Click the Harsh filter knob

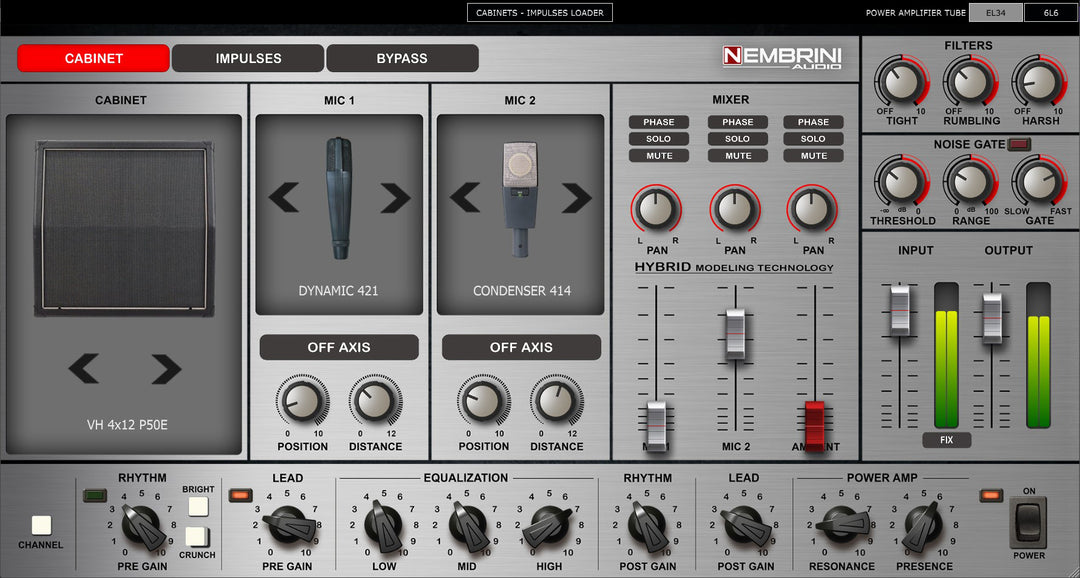[x=1039, y=83]
